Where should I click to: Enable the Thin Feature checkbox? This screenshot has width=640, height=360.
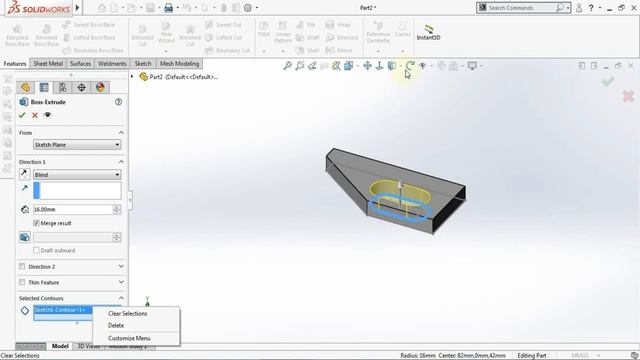tap(22, 282)
